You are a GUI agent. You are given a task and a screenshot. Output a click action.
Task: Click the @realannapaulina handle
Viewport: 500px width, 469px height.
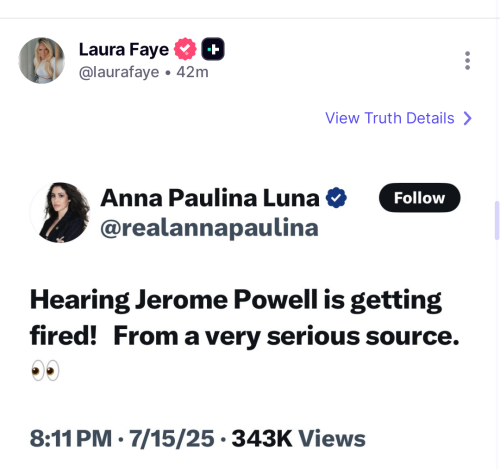[x=209, y=228]
